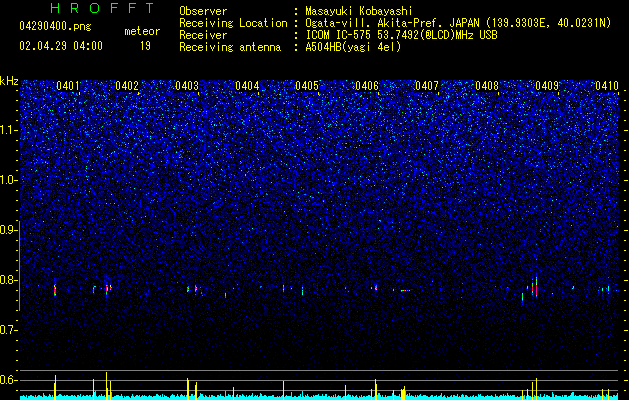629x400 pixels.
Task: Click the 0409 time marker
Action: pos(547,85)
